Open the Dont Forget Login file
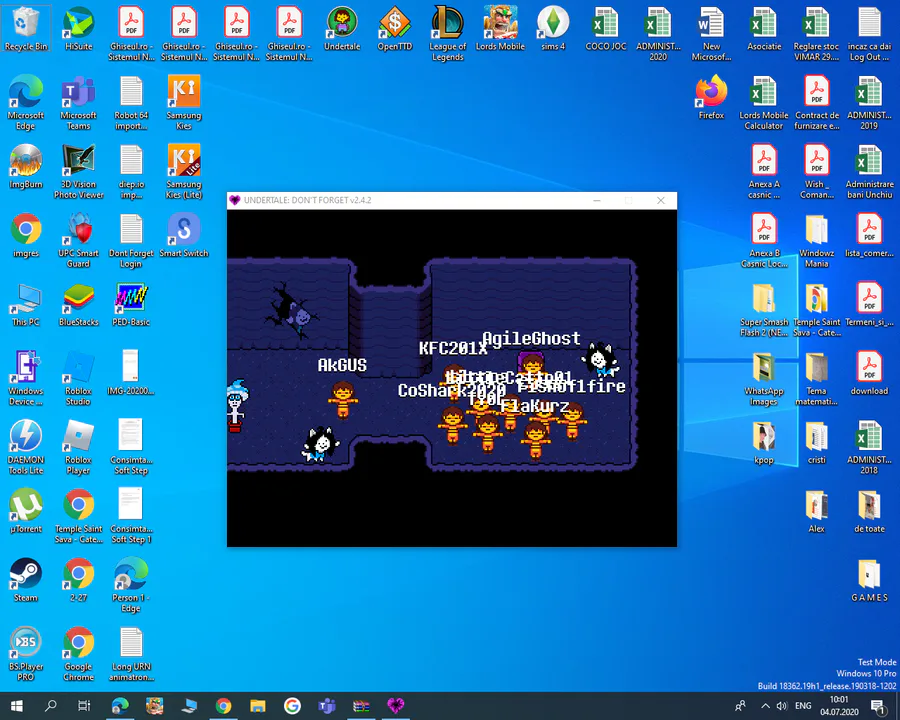The width and height of the screenshot is (900, 720). [131, 240]
